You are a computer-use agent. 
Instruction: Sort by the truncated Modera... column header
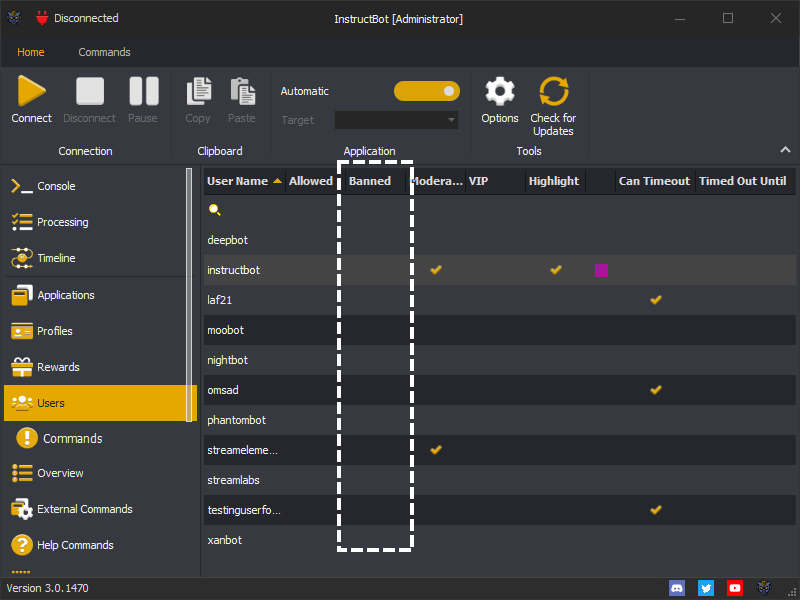435,181
